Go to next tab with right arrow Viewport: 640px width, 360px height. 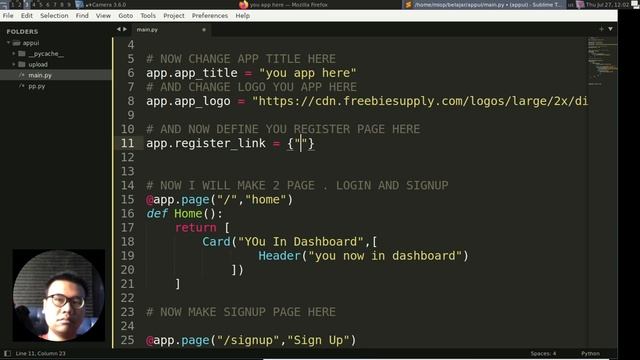click(x=124, y=29)
